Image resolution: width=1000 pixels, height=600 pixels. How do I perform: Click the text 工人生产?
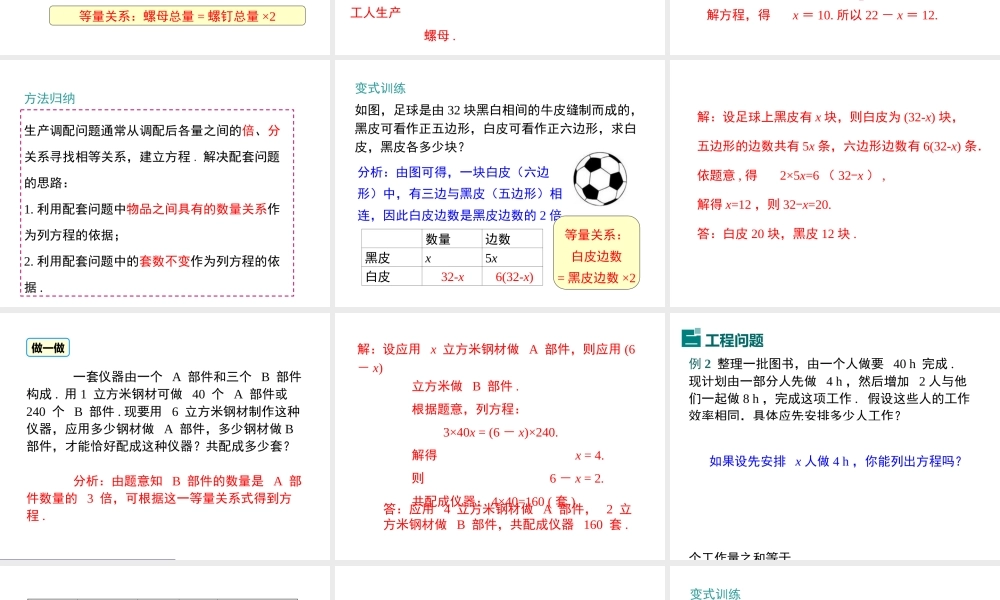pos(376,13)
